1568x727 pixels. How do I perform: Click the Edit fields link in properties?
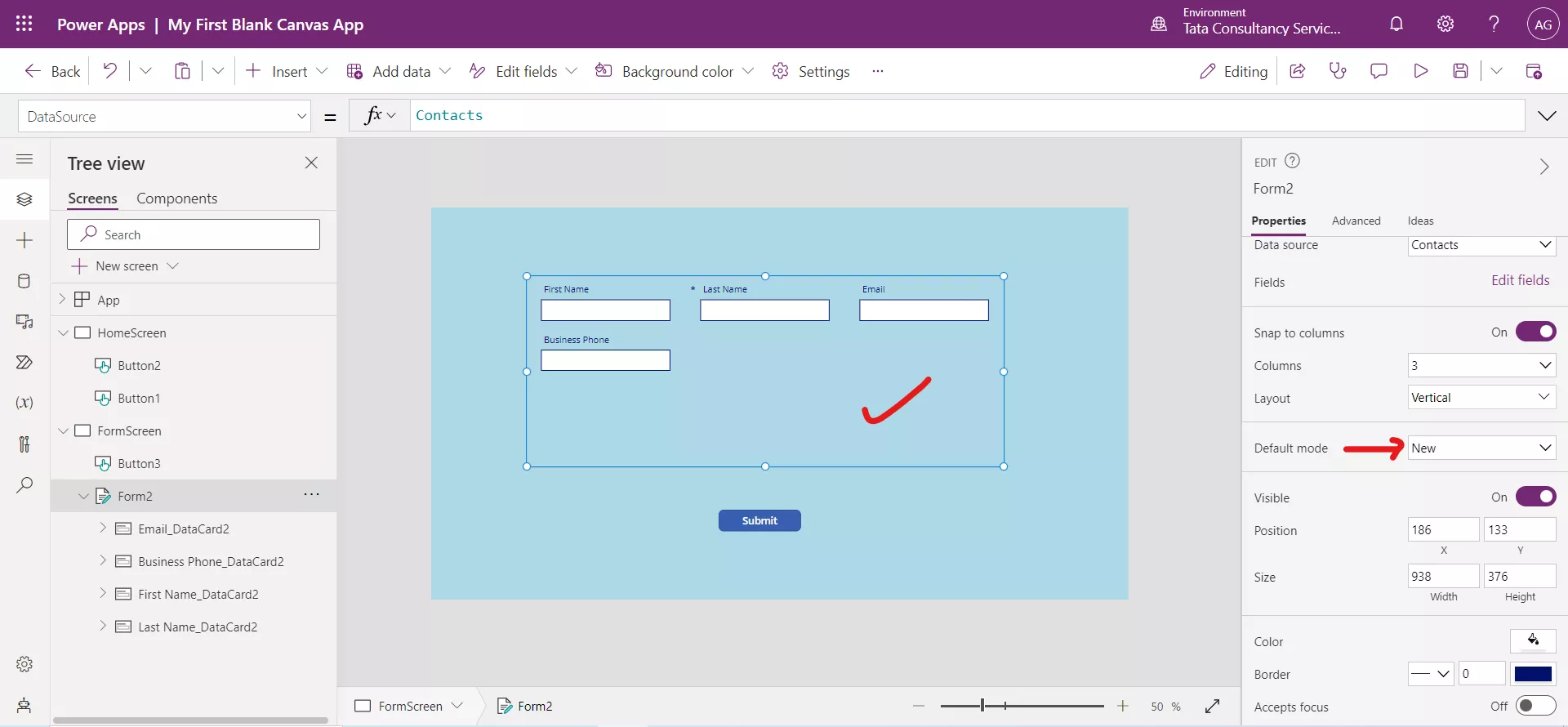pyautogui.click(x=1520, y=280)
